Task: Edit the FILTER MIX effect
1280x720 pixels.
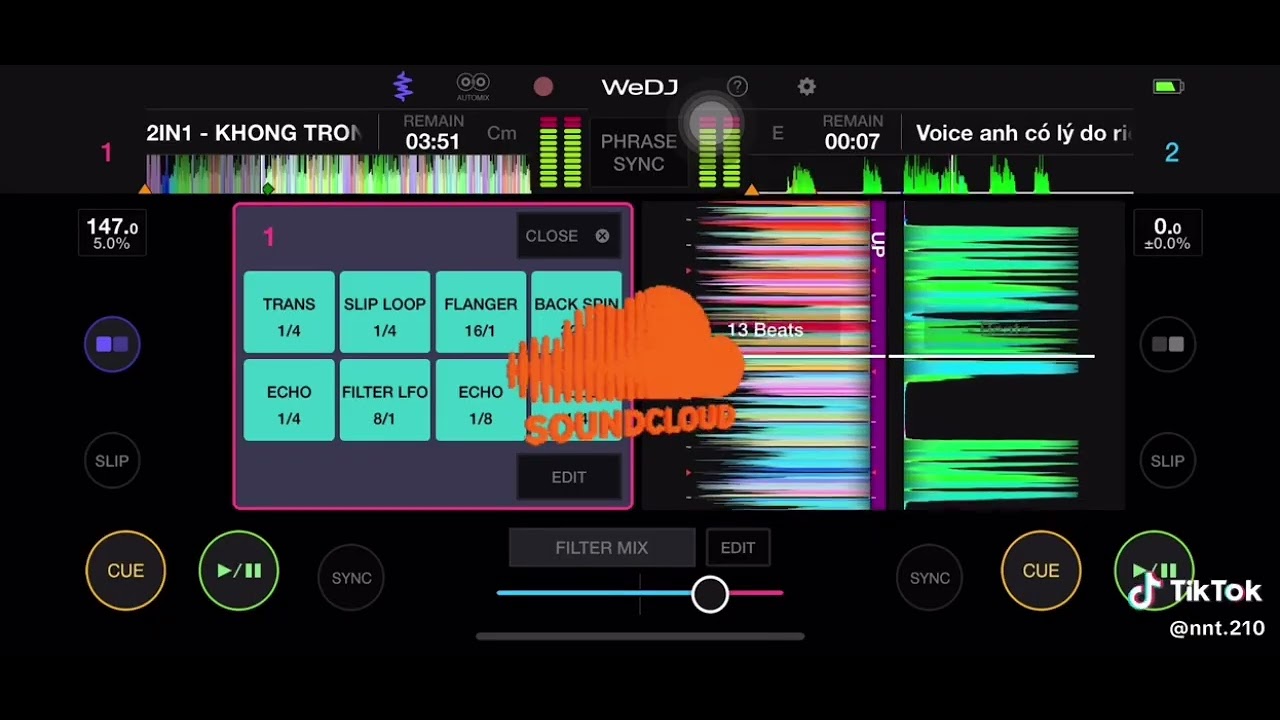Action: (738, 548)
